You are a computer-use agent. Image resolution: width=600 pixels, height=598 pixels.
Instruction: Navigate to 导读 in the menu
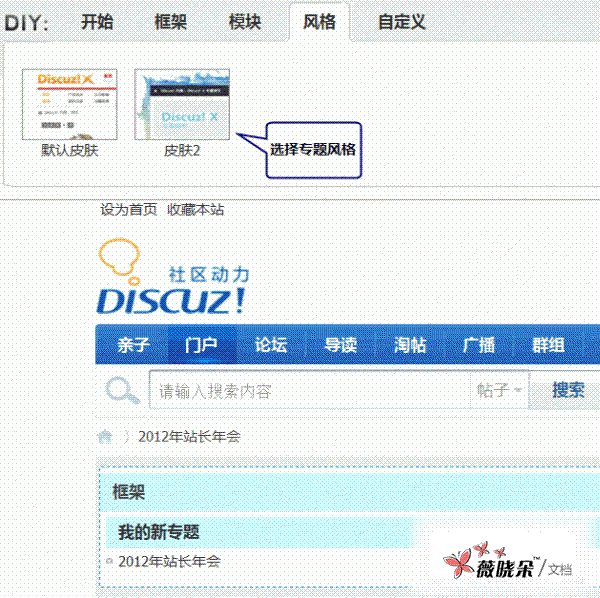point(340,345)
